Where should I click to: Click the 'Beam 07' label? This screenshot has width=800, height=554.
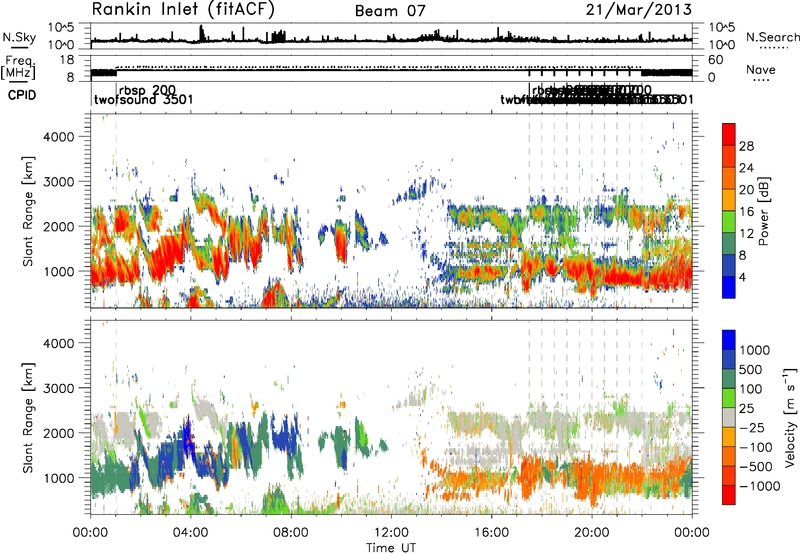[x=390, y=11]
